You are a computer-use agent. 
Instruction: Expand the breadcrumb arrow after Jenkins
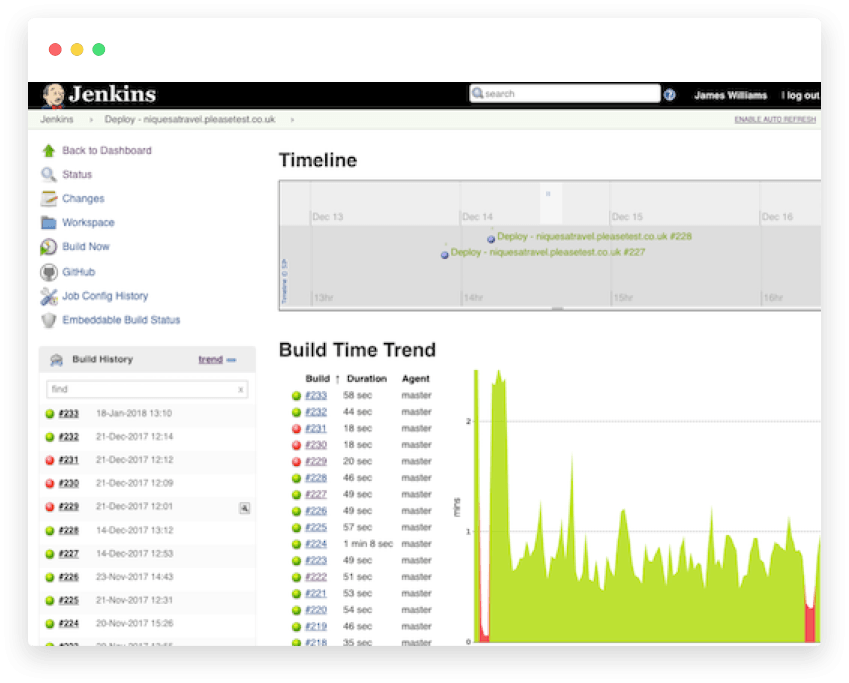pos(91,120)
